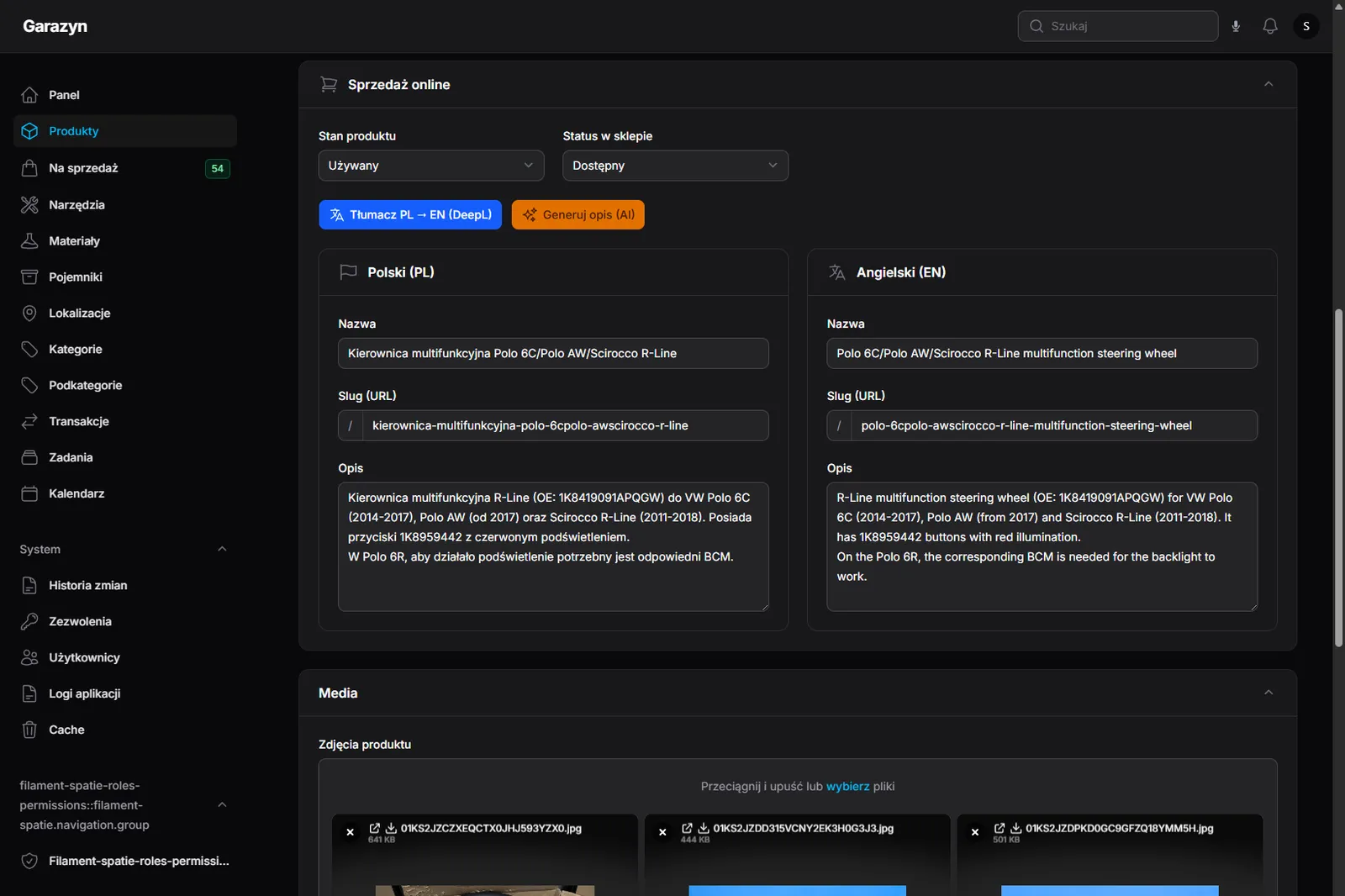This screenshot has height=896, width=1345.
Task: Click the English Nazwa input field
Action: [1042, 354]
